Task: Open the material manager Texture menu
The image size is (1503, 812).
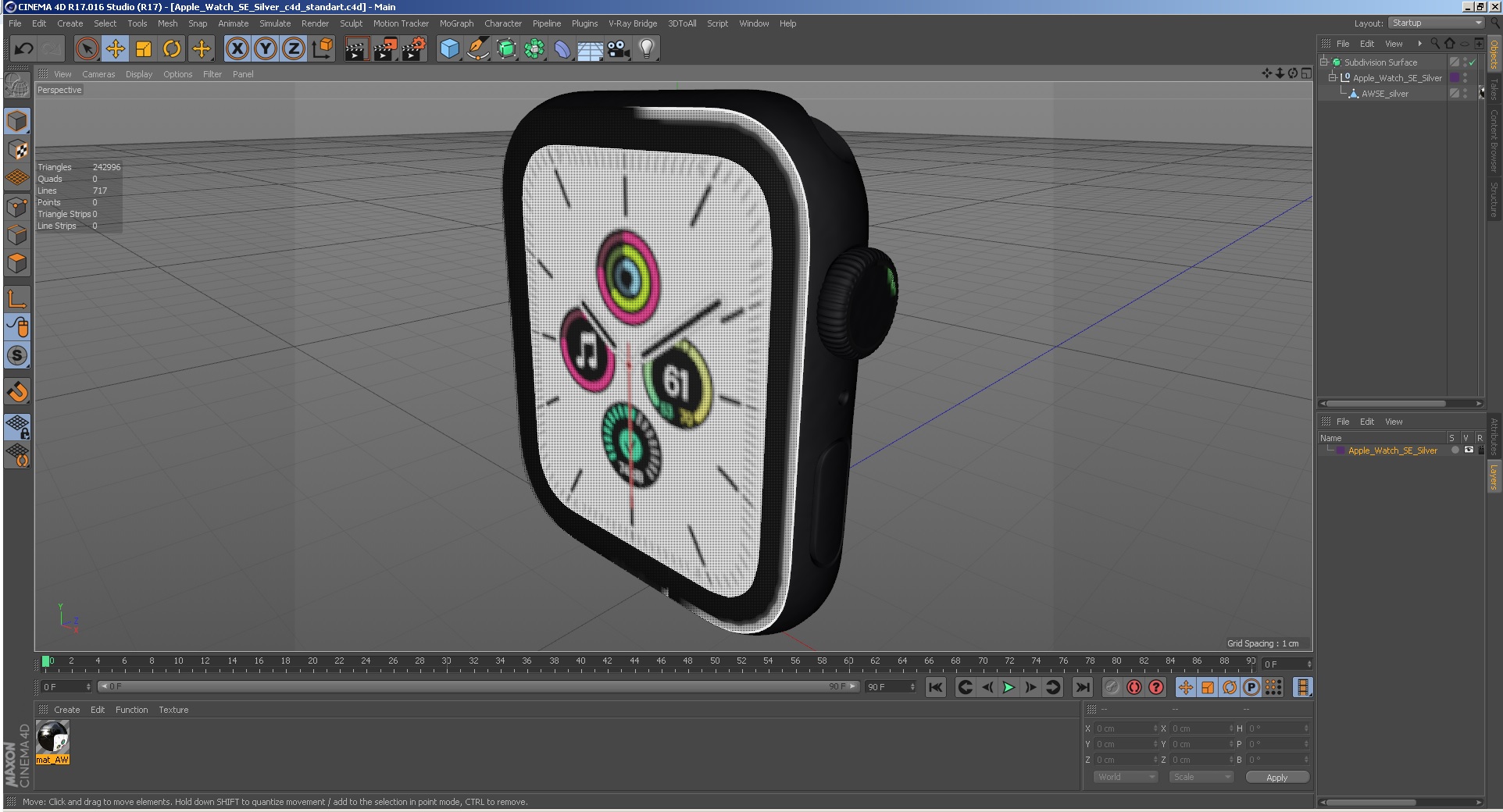Action: [173, 710]
